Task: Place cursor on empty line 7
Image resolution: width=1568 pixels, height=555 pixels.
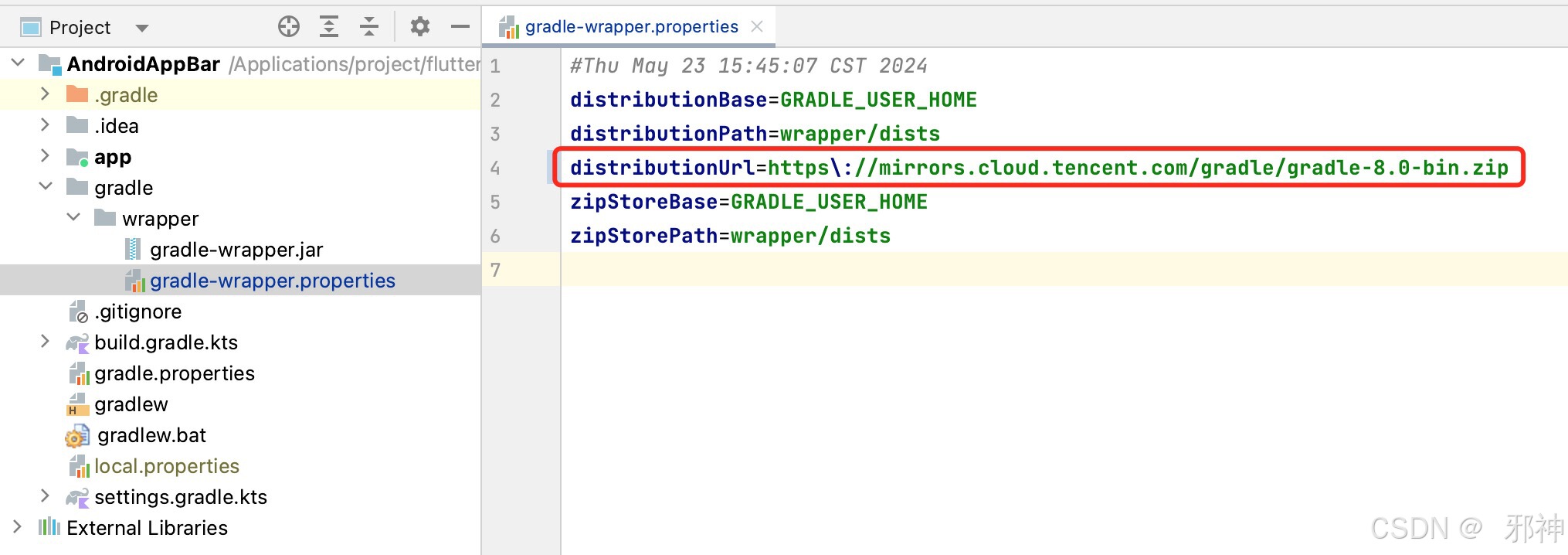Action: [x=1064, y=270]
